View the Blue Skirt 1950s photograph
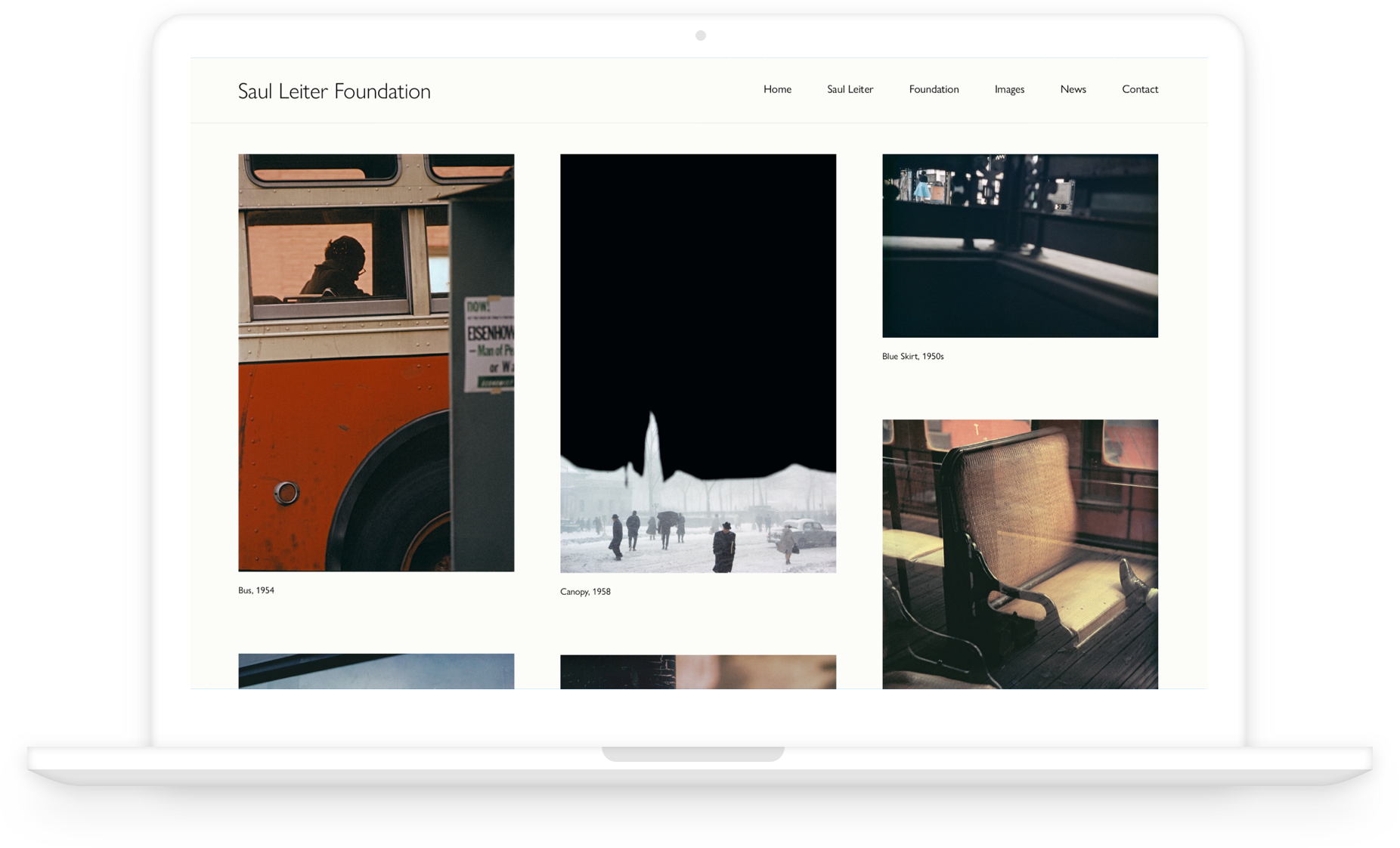The width and height of the screenshot is (1400, 848). pos(1020,246)
